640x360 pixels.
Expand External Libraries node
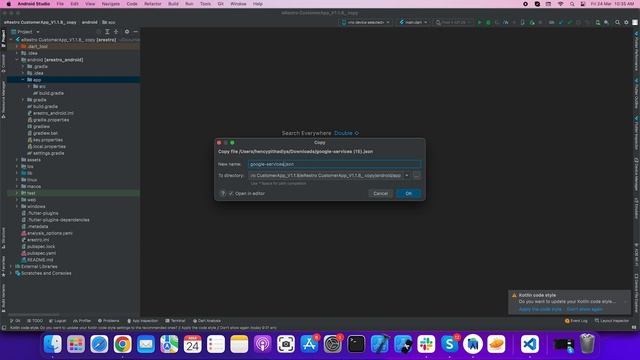11,267
